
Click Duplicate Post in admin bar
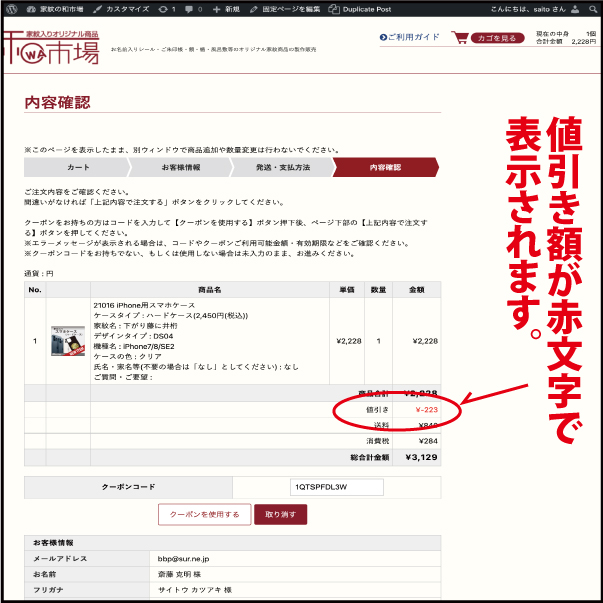point(360,9)
